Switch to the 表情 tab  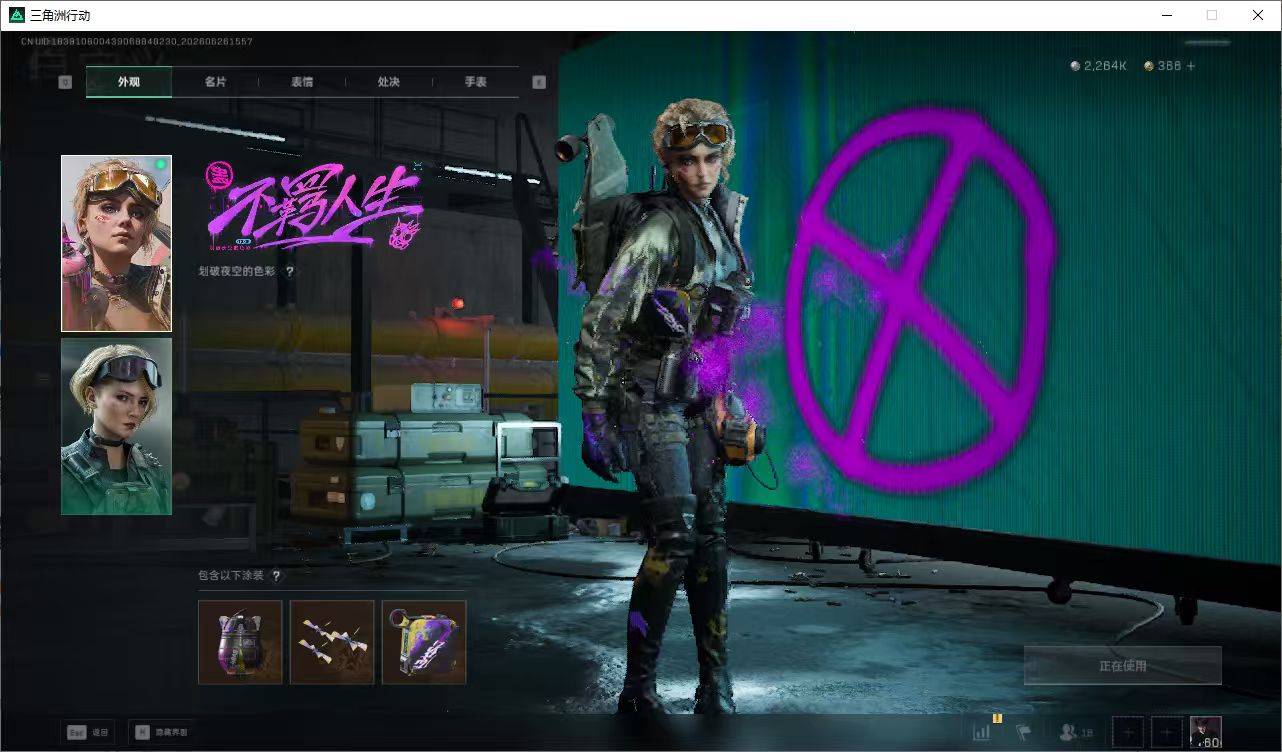[x=302, y=82]
